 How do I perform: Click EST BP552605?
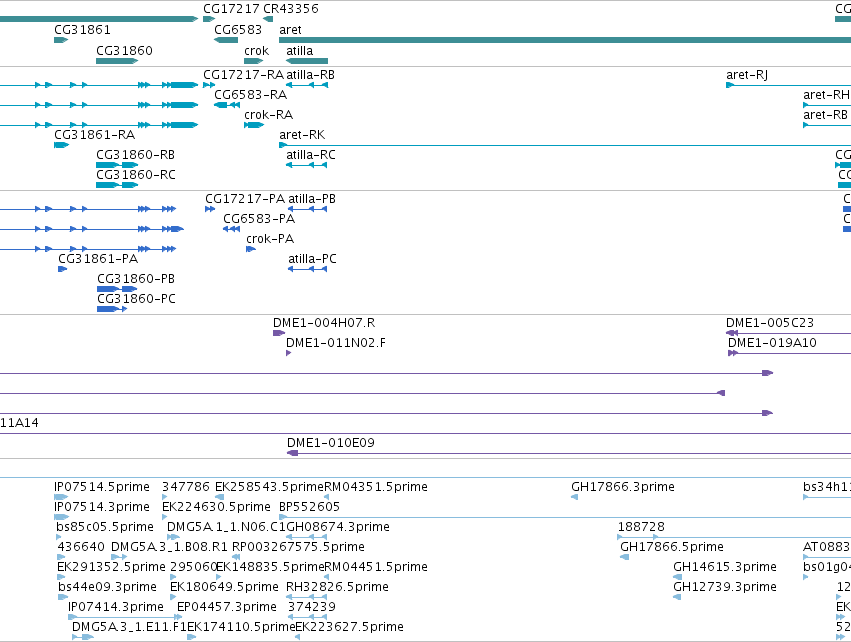click(565, 517)
